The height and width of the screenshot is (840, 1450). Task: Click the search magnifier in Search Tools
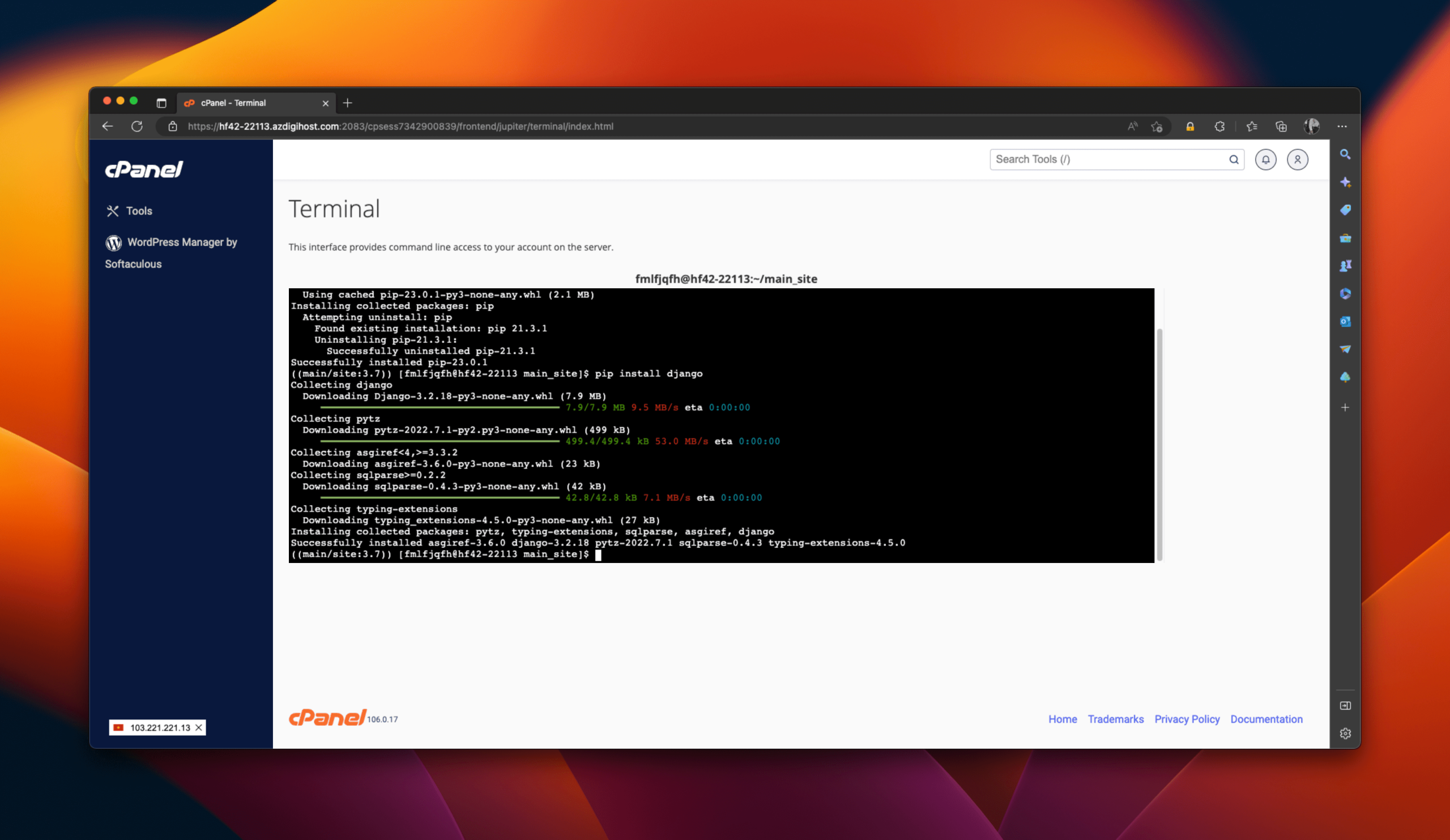1234,159
